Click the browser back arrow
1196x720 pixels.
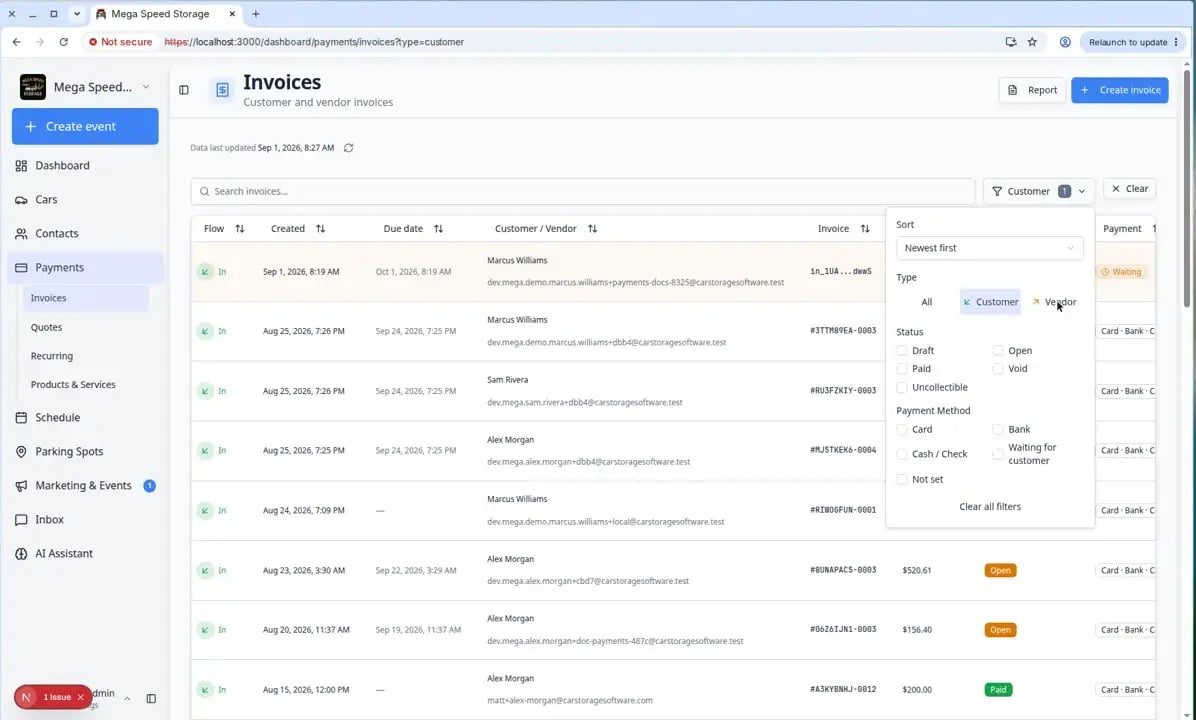[x=16, y=42]
